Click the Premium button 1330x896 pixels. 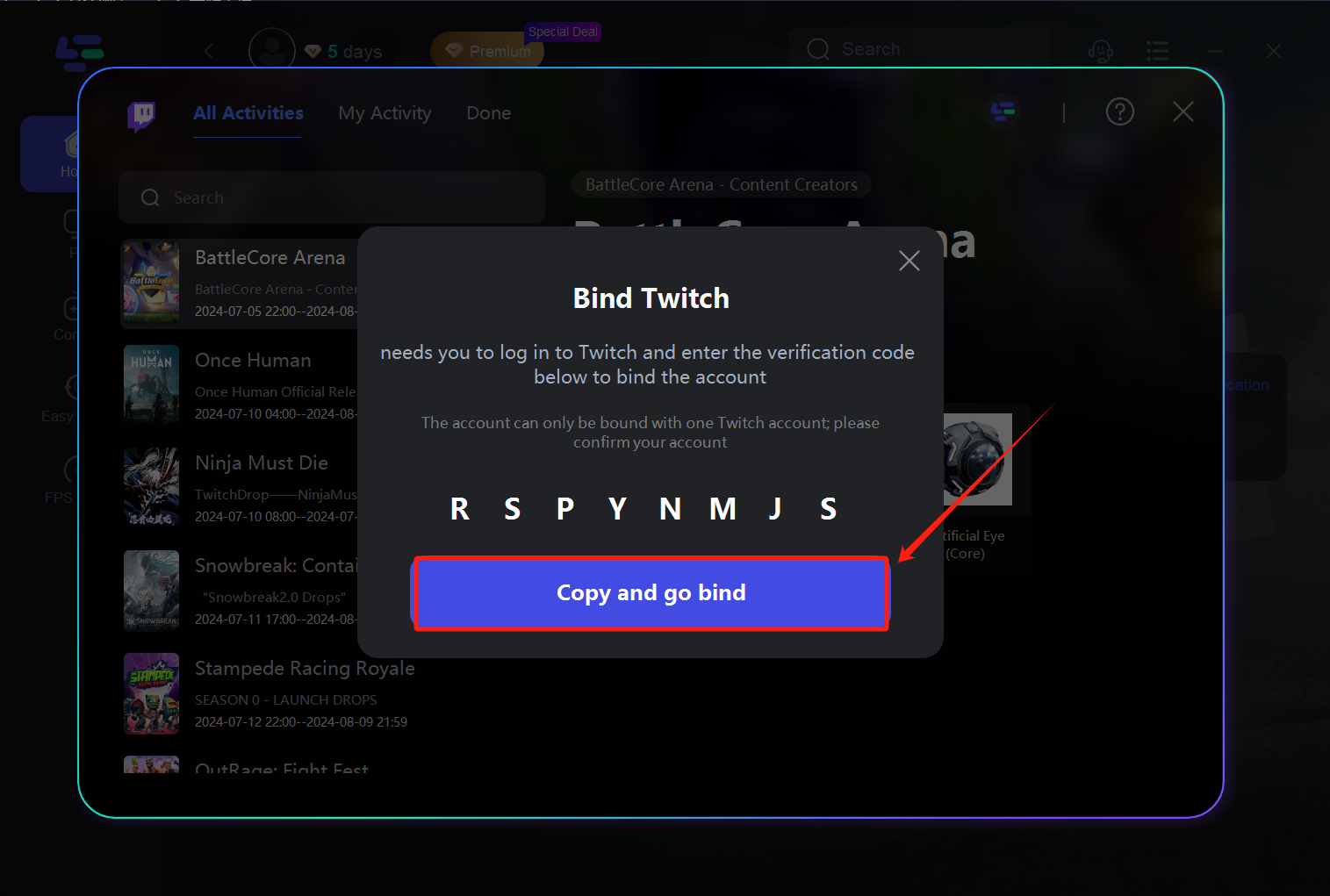coord(487,51)
